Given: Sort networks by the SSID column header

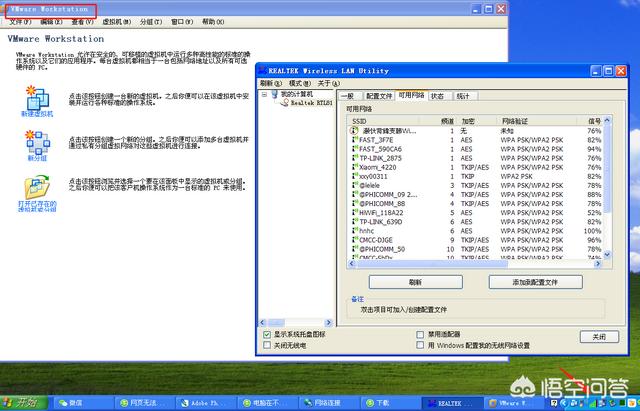Looking at the screenshot, I should click(382, 121).
